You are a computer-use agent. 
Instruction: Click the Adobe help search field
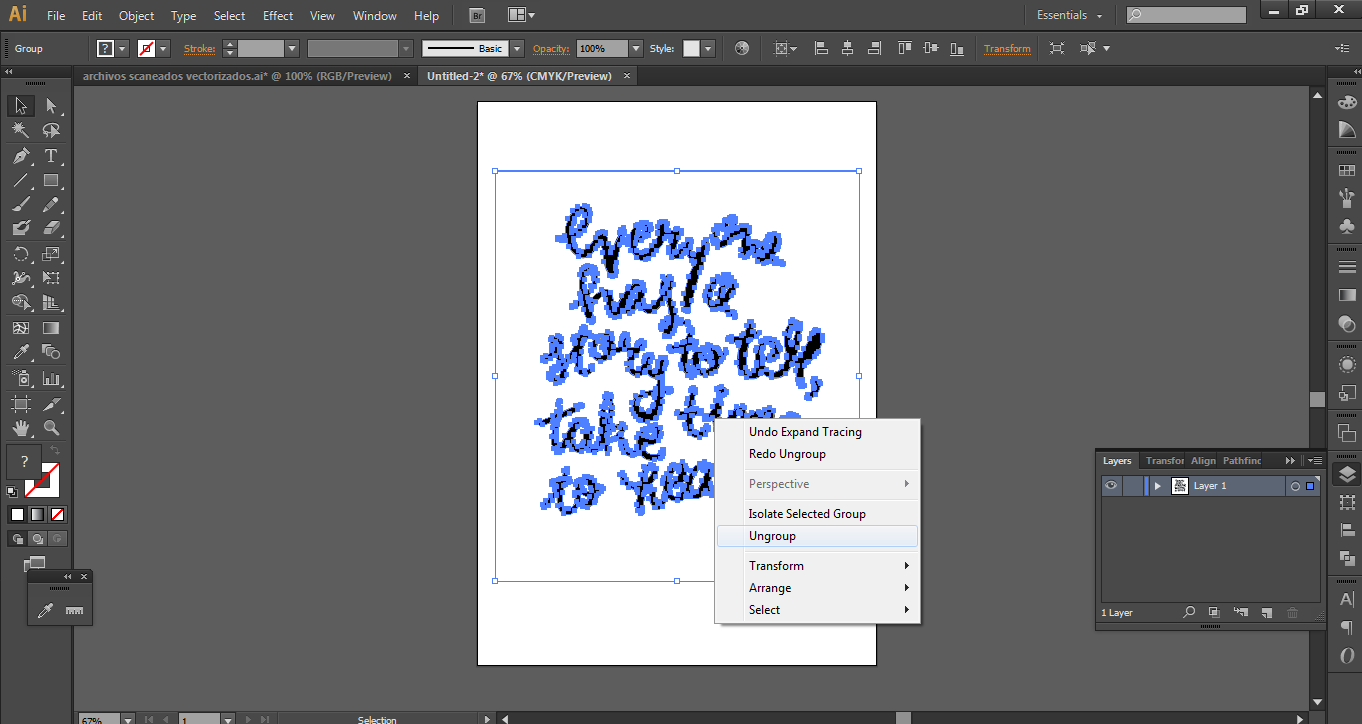pyautogui.click(x=1192, y=15)
